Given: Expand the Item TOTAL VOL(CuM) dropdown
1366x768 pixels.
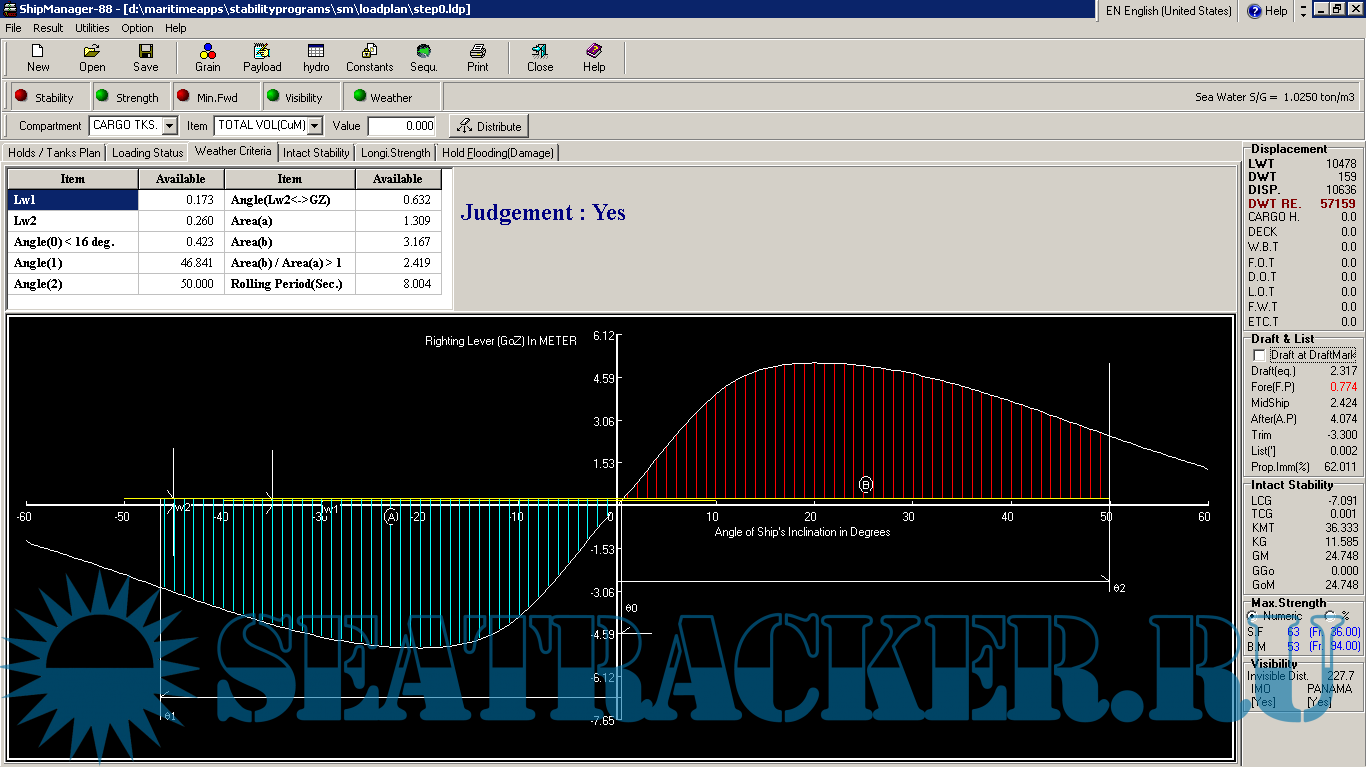Looking at the screenshot, I should click(x=315, y=126).
